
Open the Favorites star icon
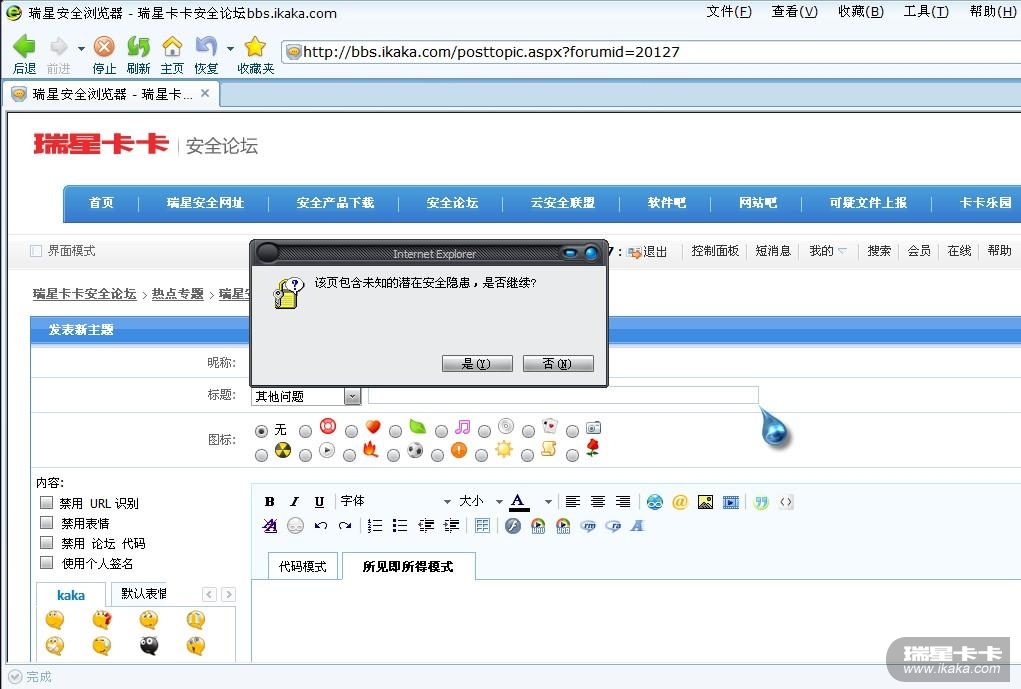[x=255, y=46]
